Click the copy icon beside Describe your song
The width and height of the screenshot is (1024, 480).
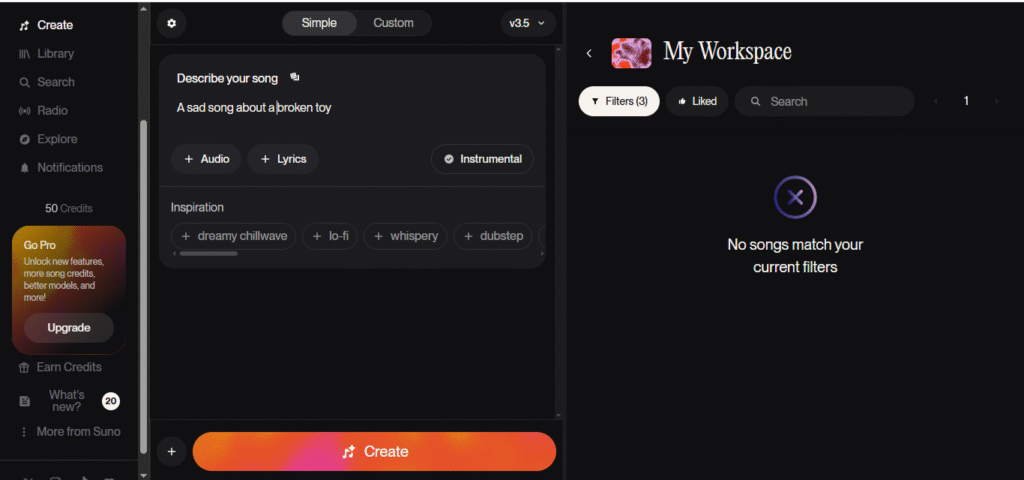pos(294,77)
